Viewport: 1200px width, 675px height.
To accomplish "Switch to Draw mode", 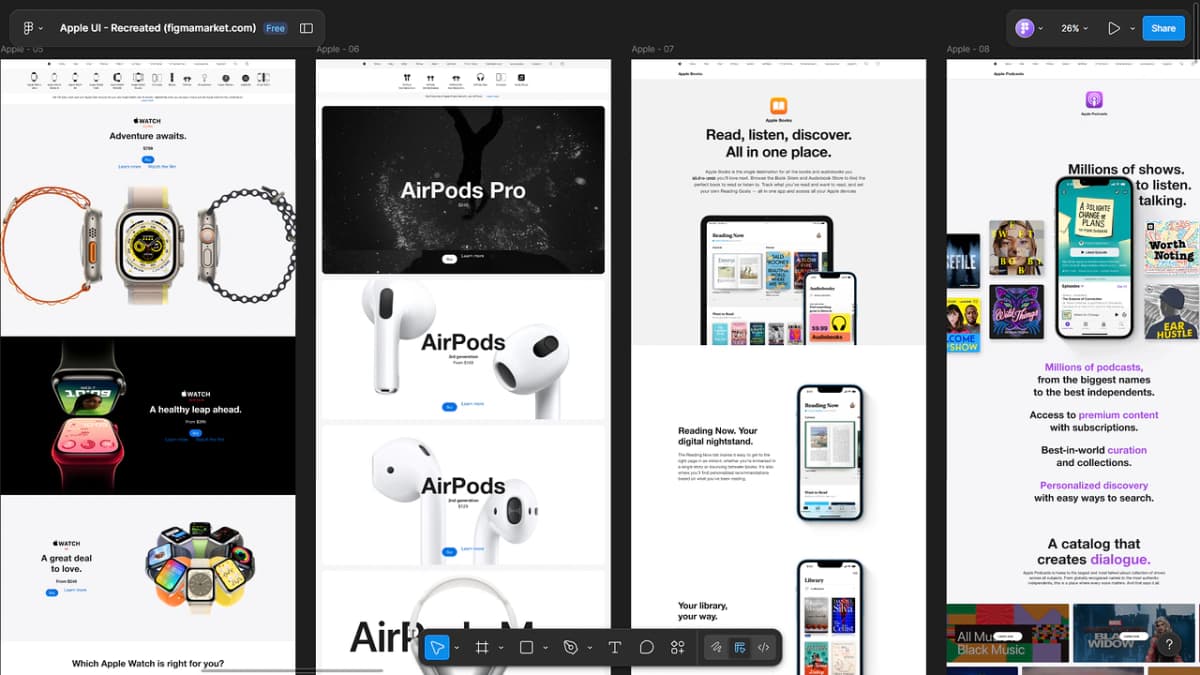I will pyautogui.click(x=717, y=647).
